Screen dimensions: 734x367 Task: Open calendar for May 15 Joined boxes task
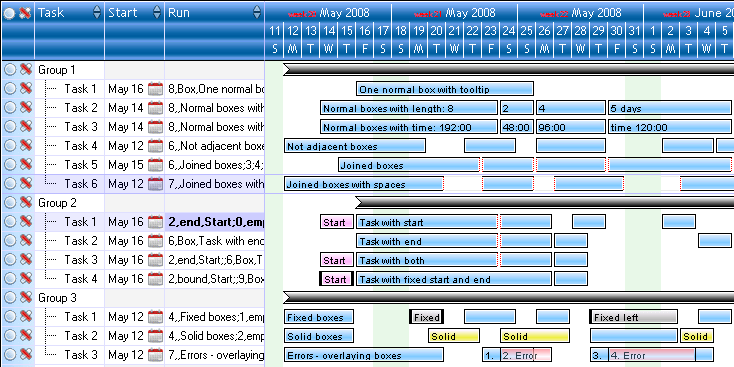(x=155, y=165)
